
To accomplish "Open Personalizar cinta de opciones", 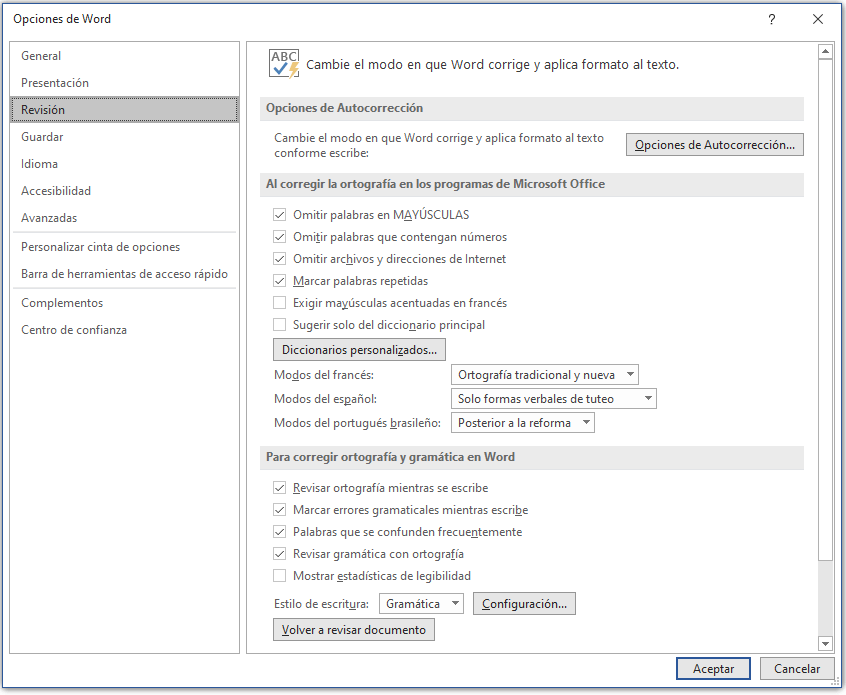I will [x=124, y=247].
